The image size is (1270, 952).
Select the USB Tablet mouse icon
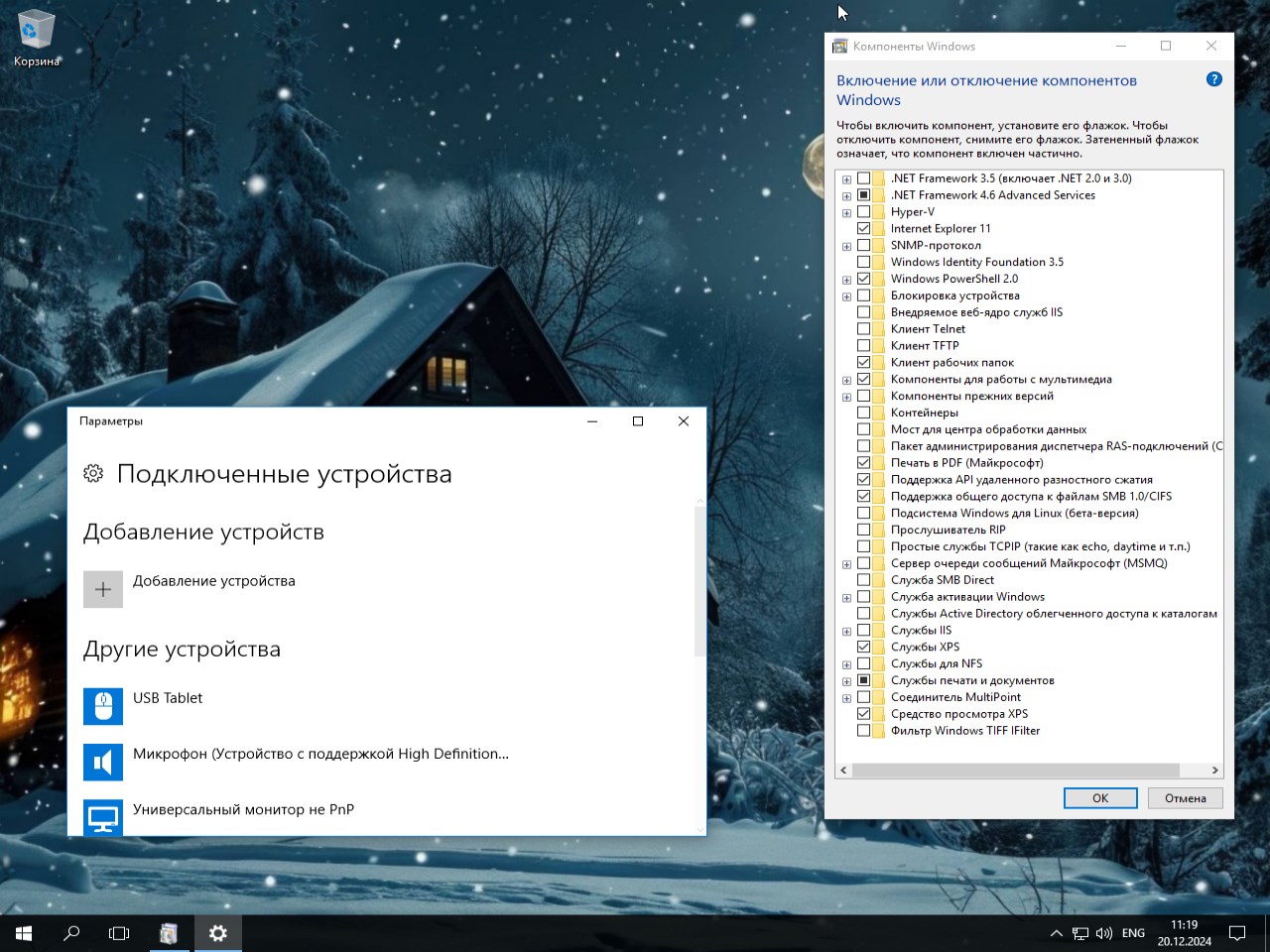point(103,707)
